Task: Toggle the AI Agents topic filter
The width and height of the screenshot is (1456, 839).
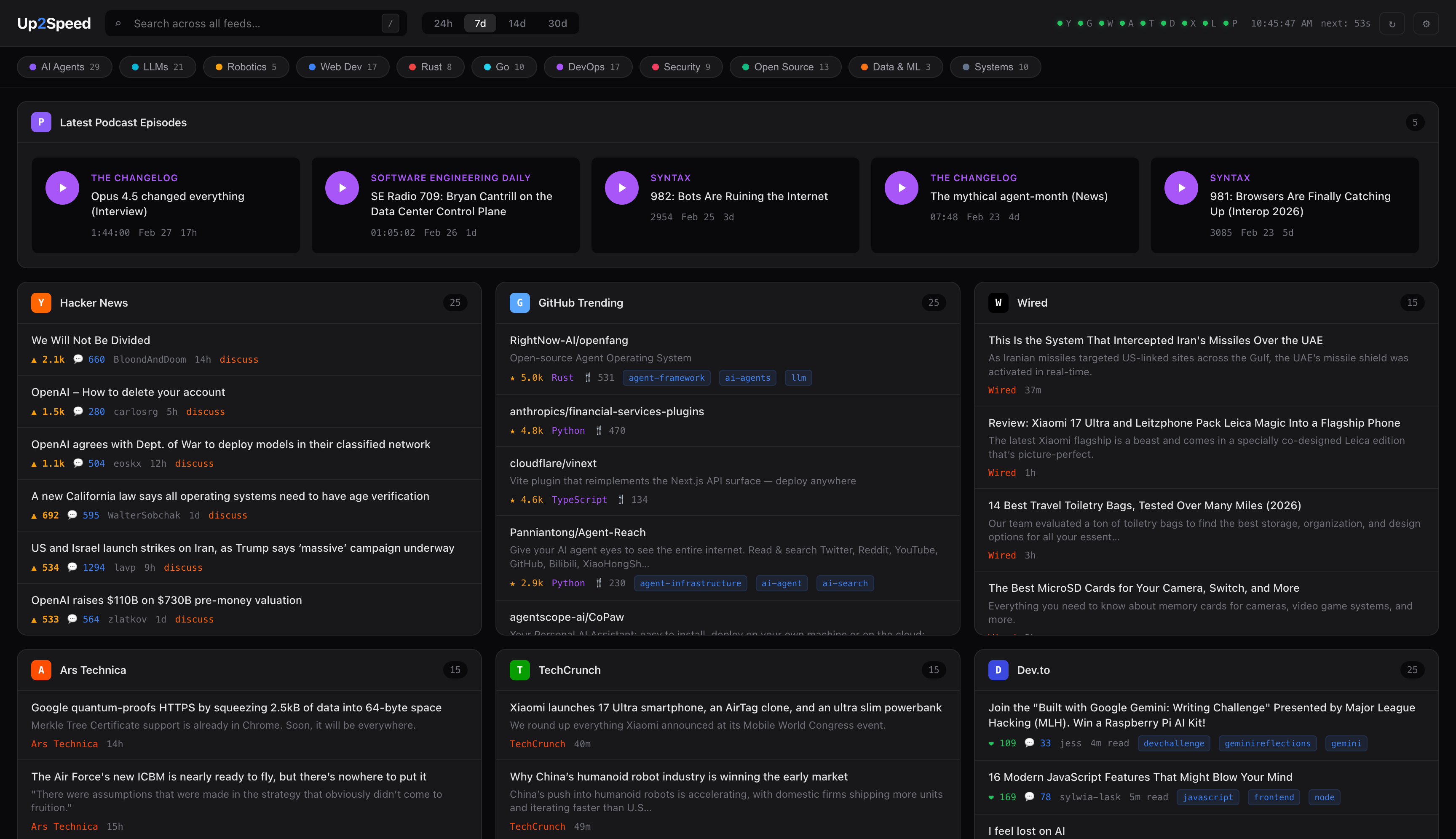Action: point(64,67)
